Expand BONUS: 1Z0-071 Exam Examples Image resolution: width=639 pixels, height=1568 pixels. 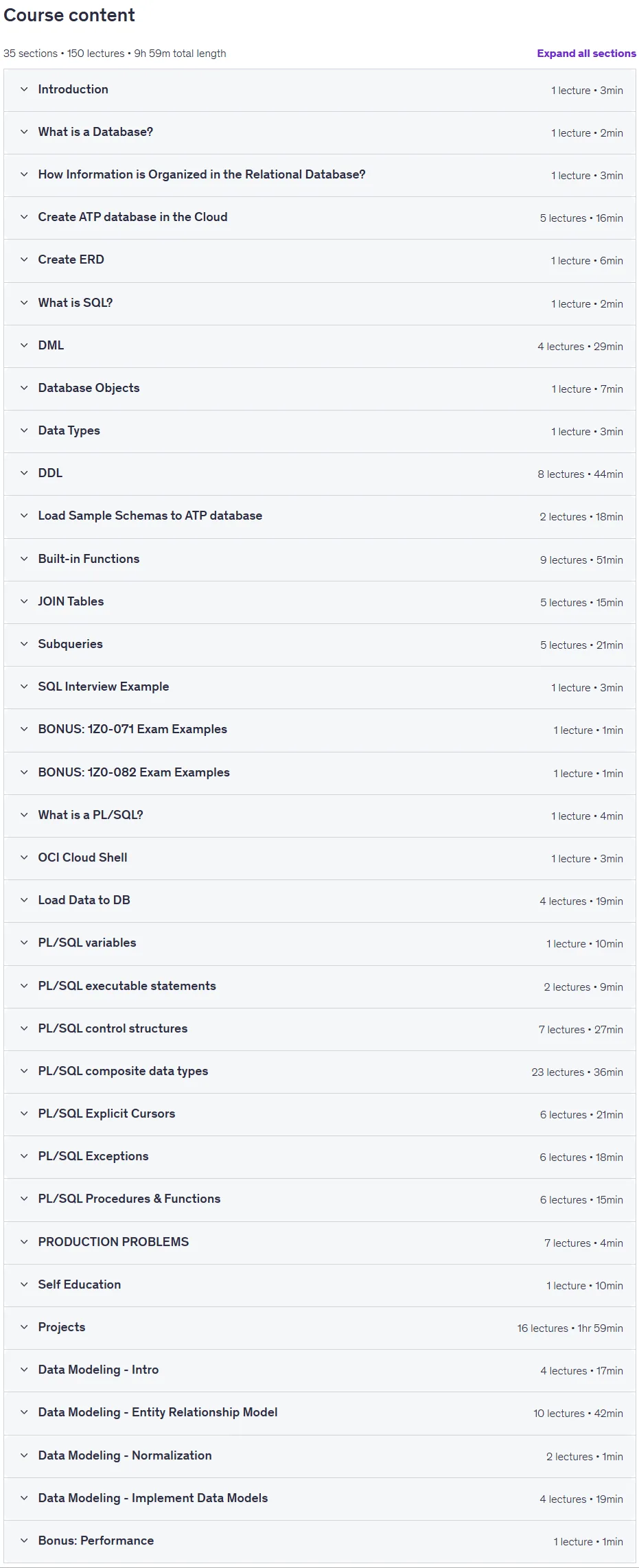320,730
